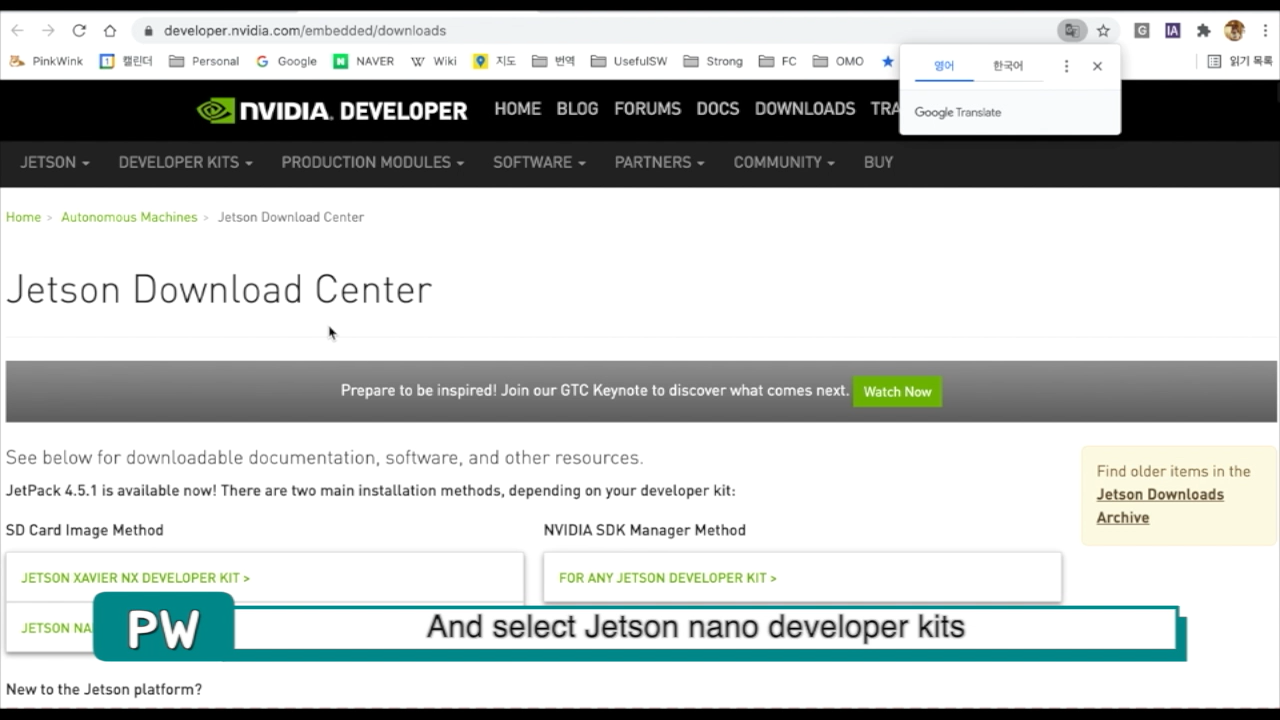Open the FC bookmarks folder
1280x720 pixels.
coord(778,61)
